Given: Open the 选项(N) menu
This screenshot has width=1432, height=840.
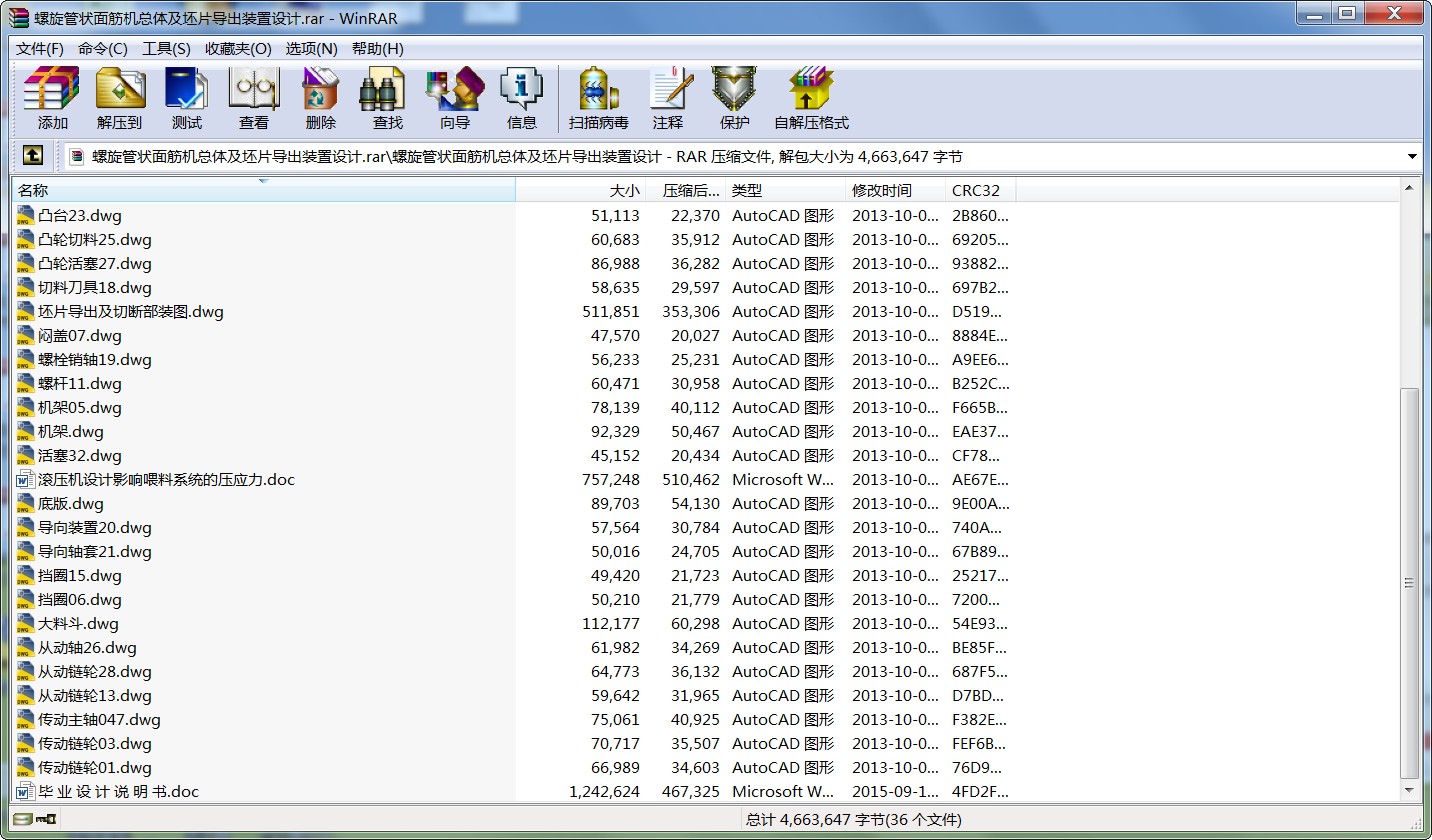Looking at the screenshot, I should 311,48.
